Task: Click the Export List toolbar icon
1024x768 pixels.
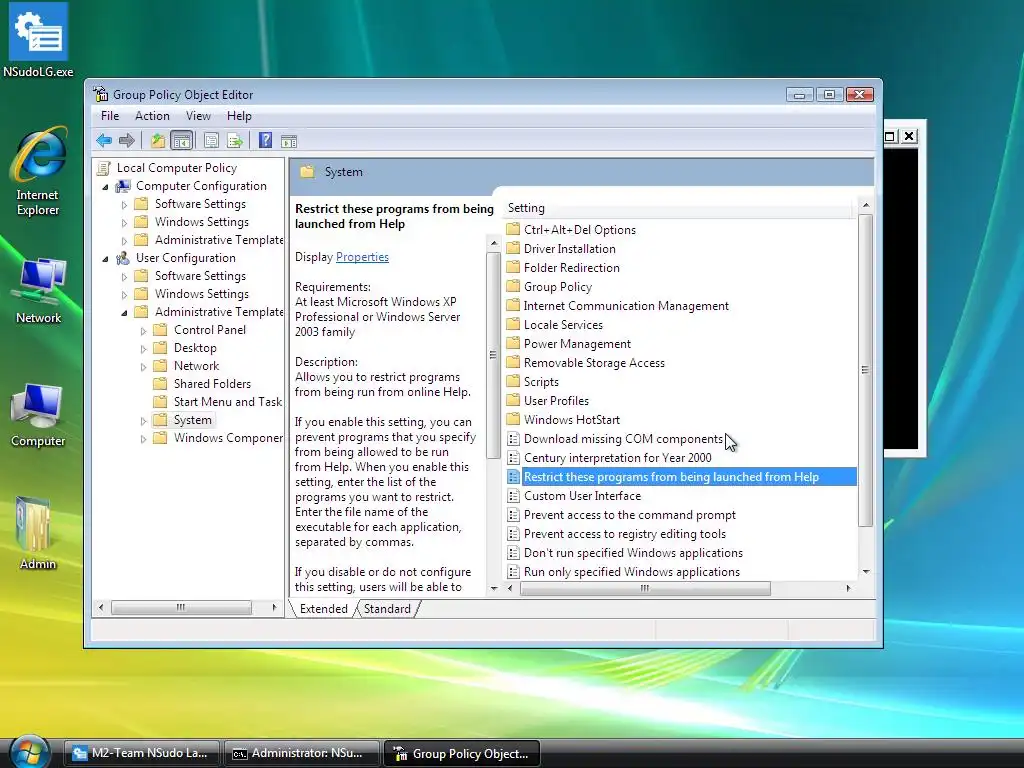Action: (234, 140)
